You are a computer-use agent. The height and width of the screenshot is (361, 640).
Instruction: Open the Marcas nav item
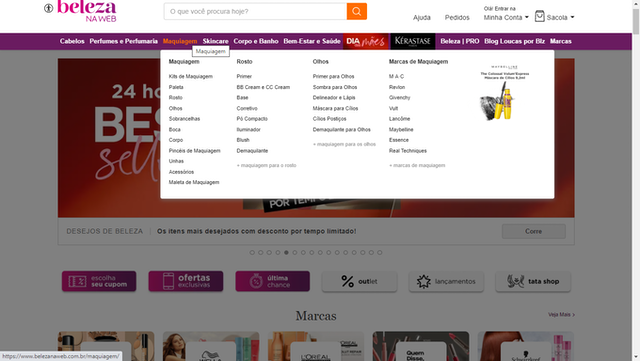[x=560, y=41]
